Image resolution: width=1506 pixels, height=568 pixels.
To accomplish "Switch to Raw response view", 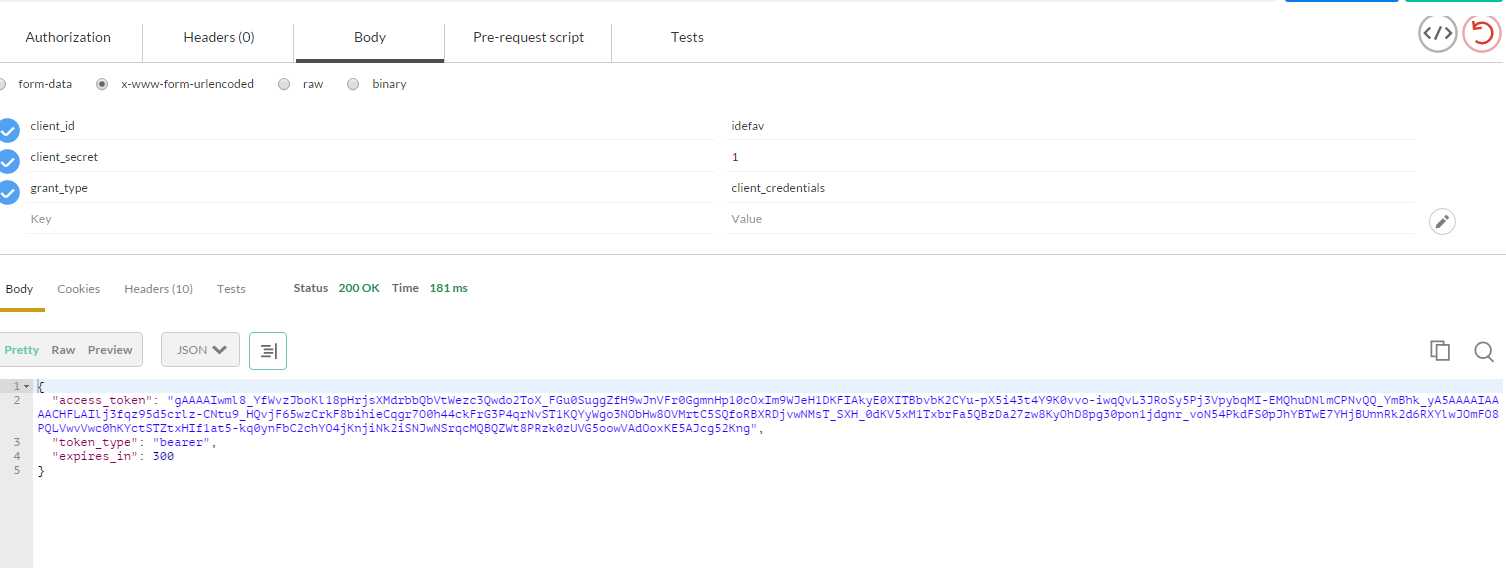I will [63, 350].
